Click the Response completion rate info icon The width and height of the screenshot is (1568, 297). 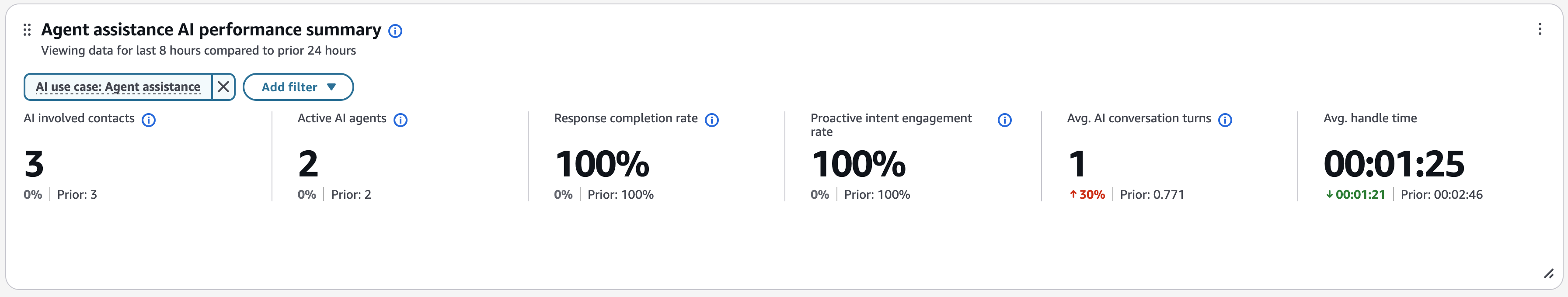(712, 120)
